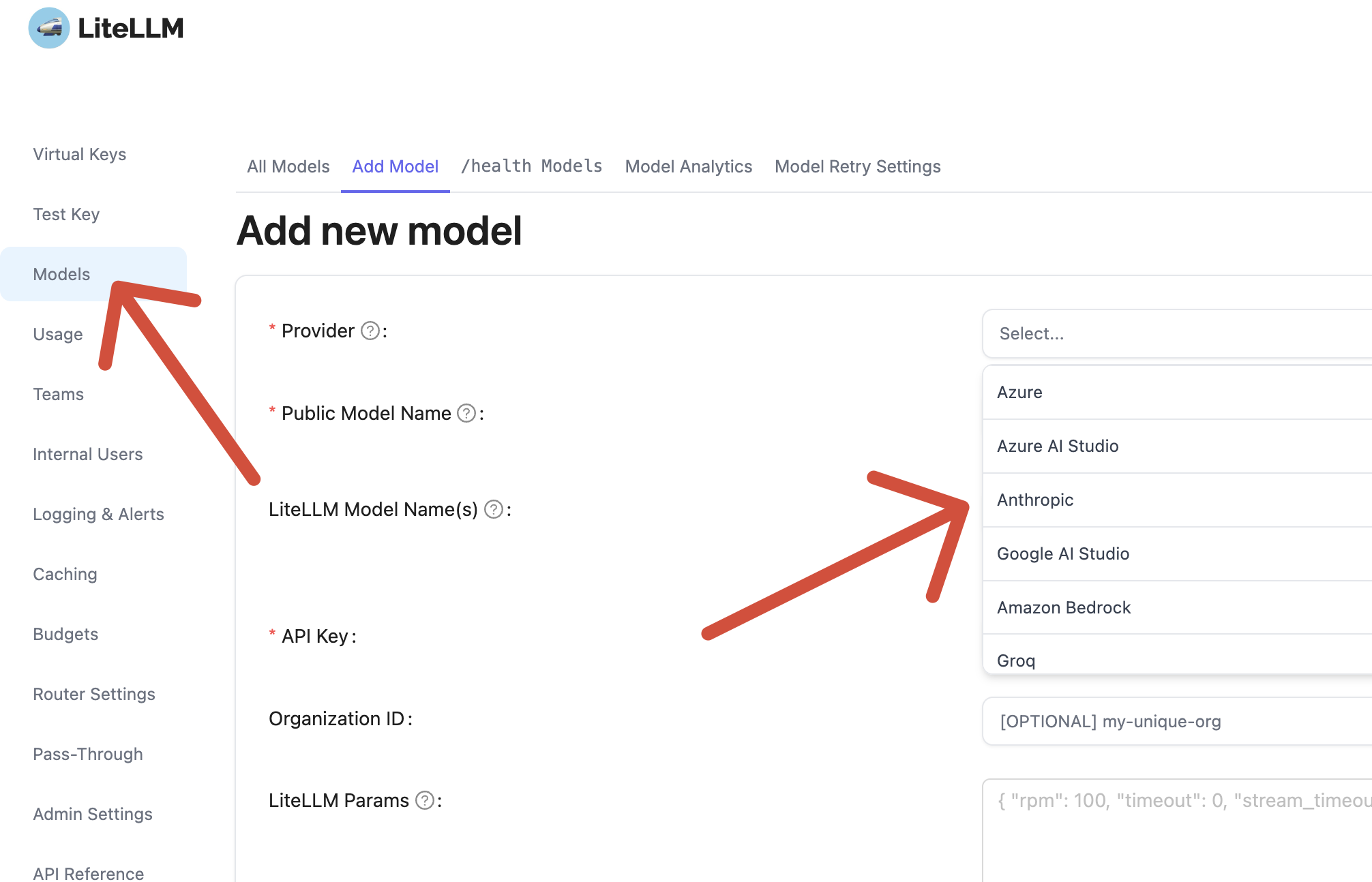
Task: Click help icon next to LiteLLM Params
Action: 425,801
